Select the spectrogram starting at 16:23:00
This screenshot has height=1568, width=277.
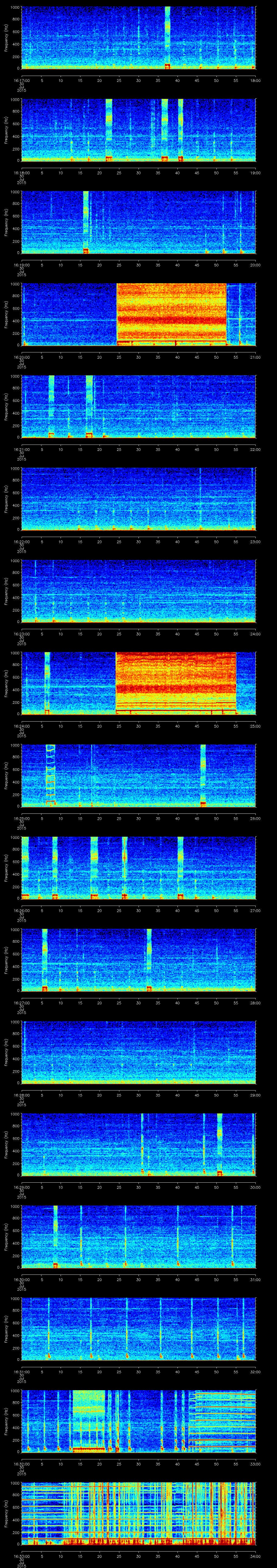tap(138, 591)
